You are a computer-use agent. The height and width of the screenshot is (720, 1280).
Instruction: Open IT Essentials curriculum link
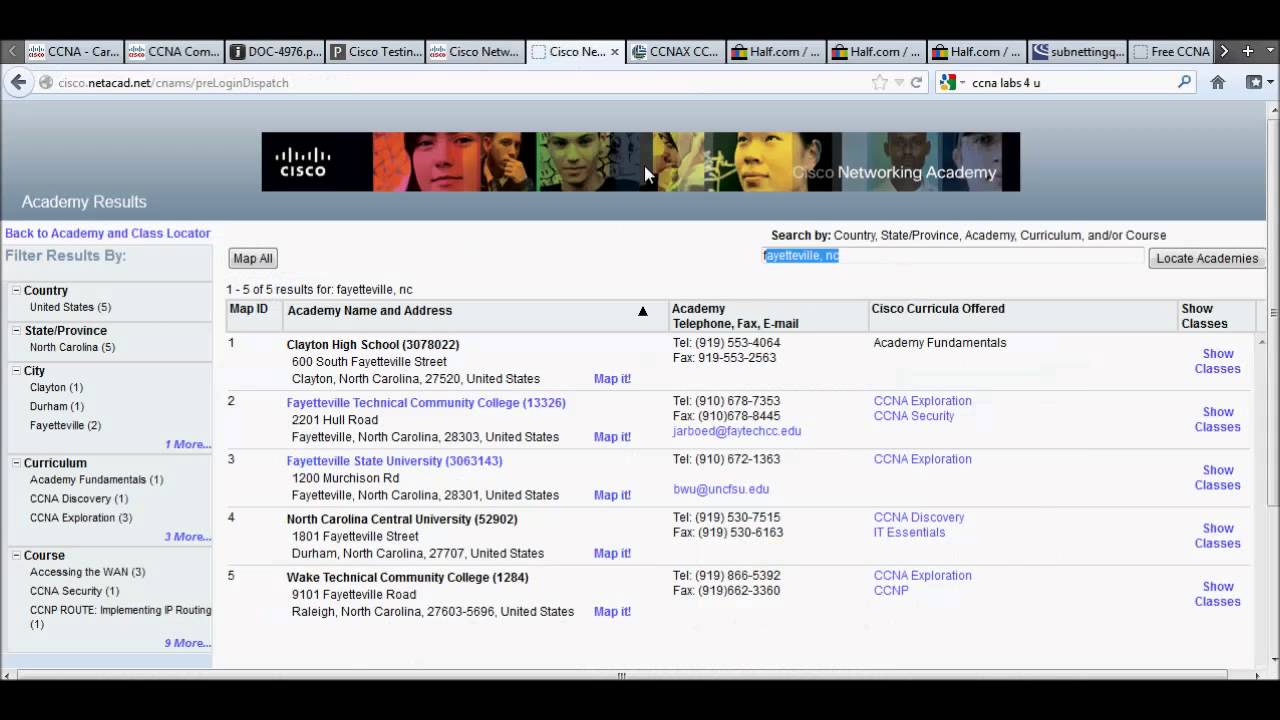click(x=909, y=532)
